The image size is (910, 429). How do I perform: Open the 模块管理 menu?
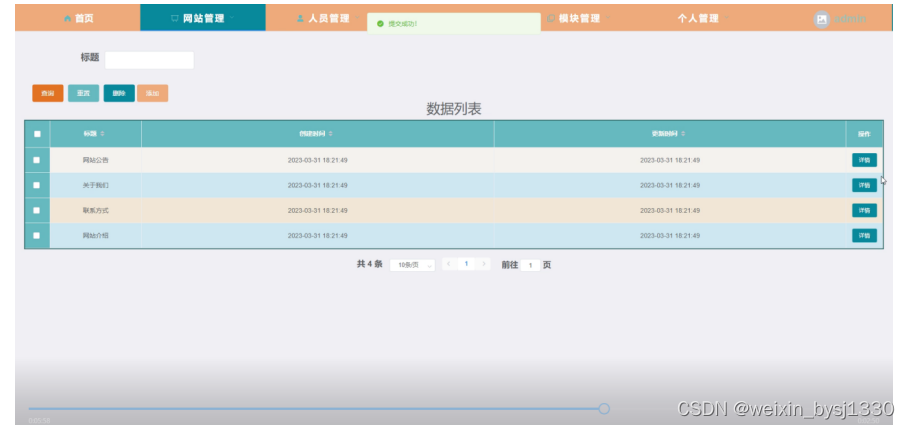579,19
